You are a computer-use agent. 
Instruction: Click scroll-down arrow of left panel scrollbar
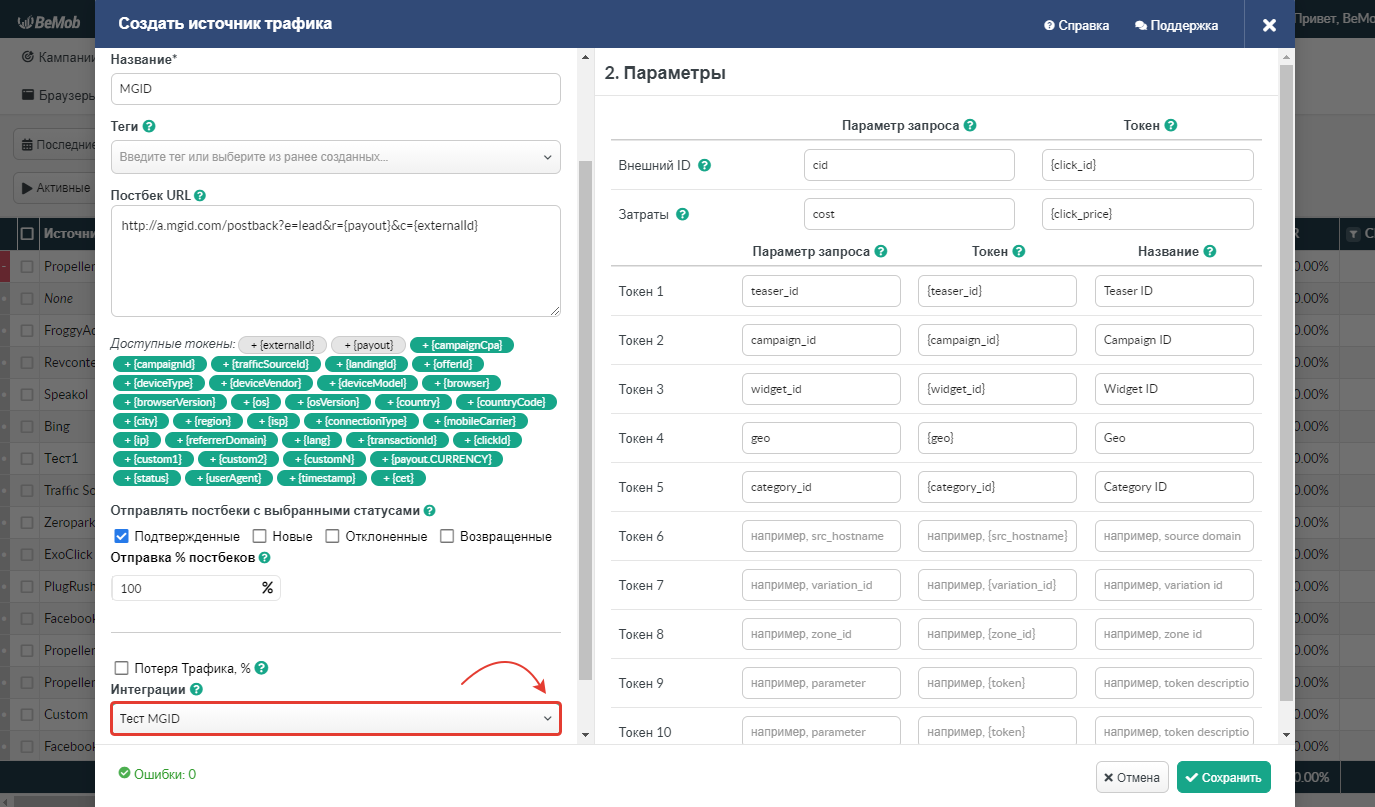click(x=586, y=736)
